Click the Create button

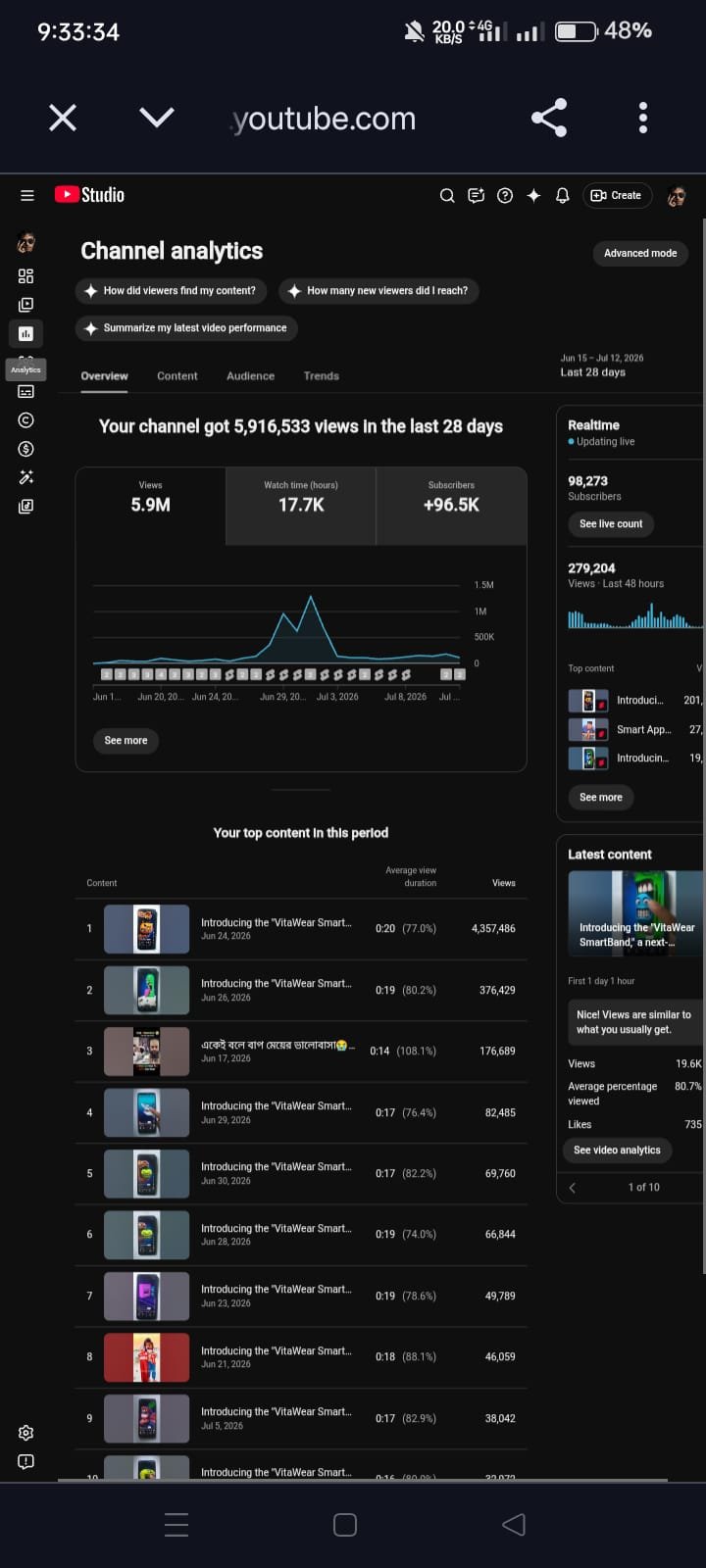pos(617,195)
